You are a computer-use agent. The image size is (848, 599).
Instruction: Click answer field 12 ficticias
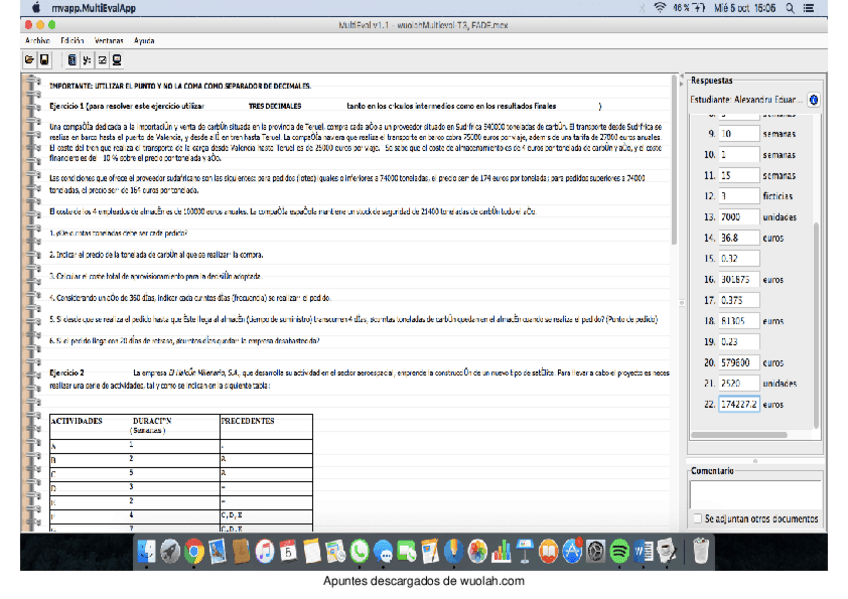click(739, 196)
